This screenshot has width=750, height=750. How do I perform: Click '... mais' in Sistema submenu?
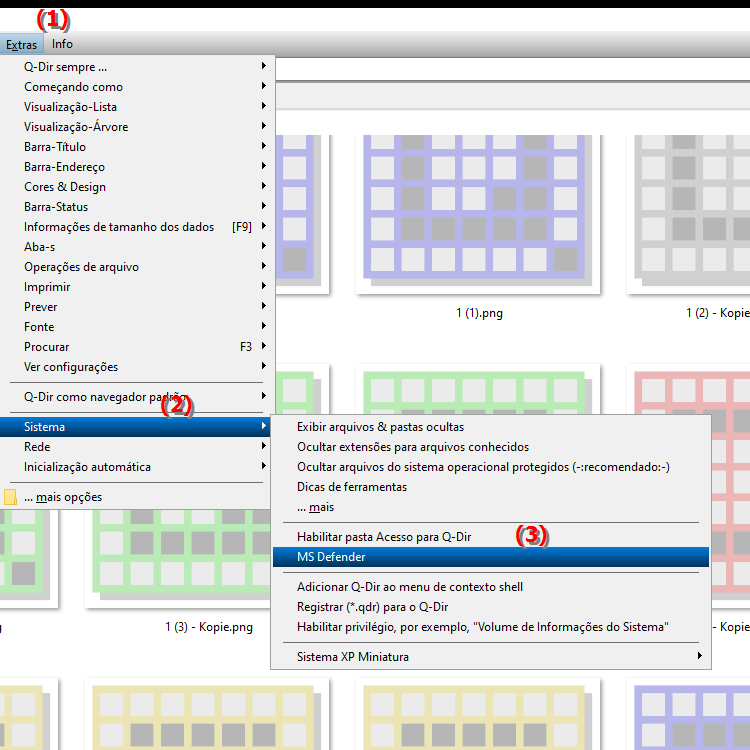pos(491,507)
